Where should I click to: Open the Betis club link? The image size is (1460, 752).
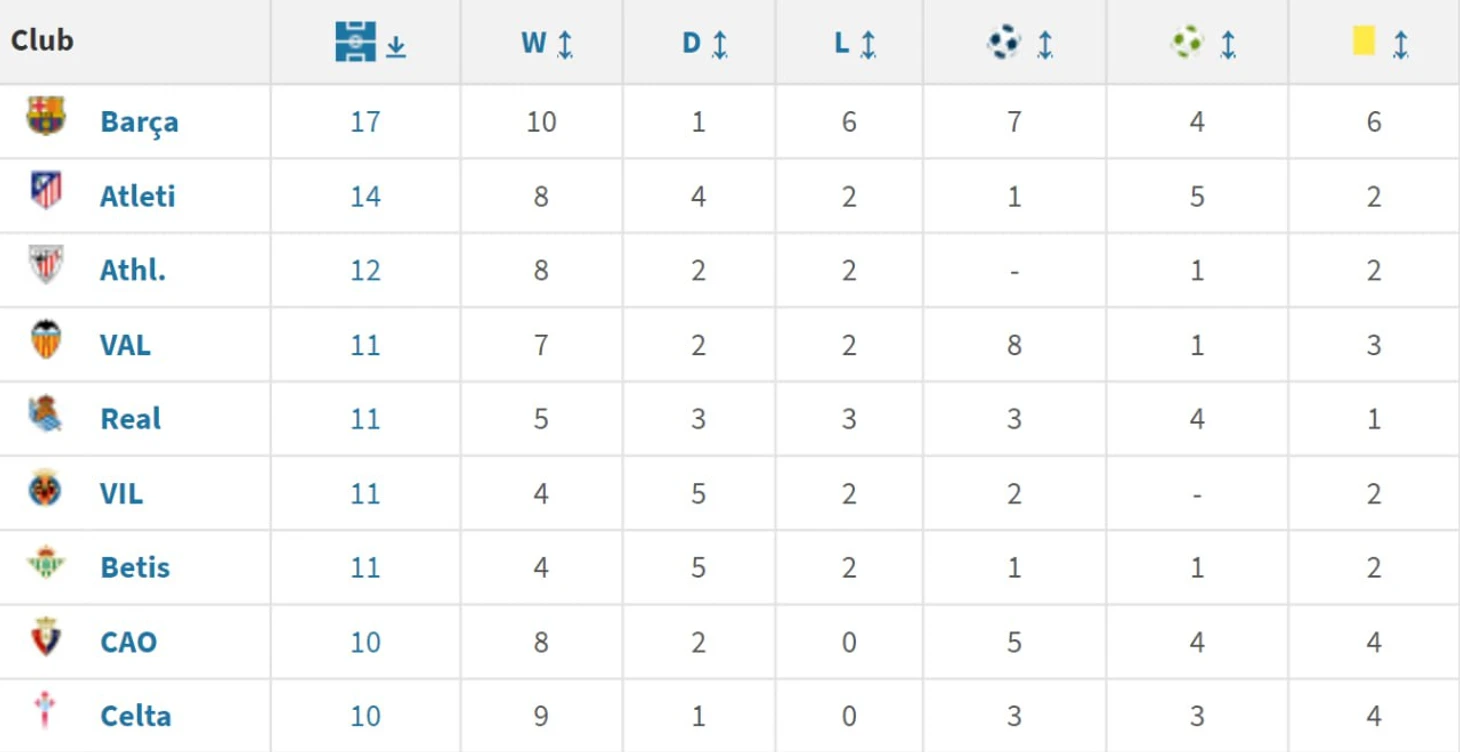pyautogui.click(x=135, y=567)
